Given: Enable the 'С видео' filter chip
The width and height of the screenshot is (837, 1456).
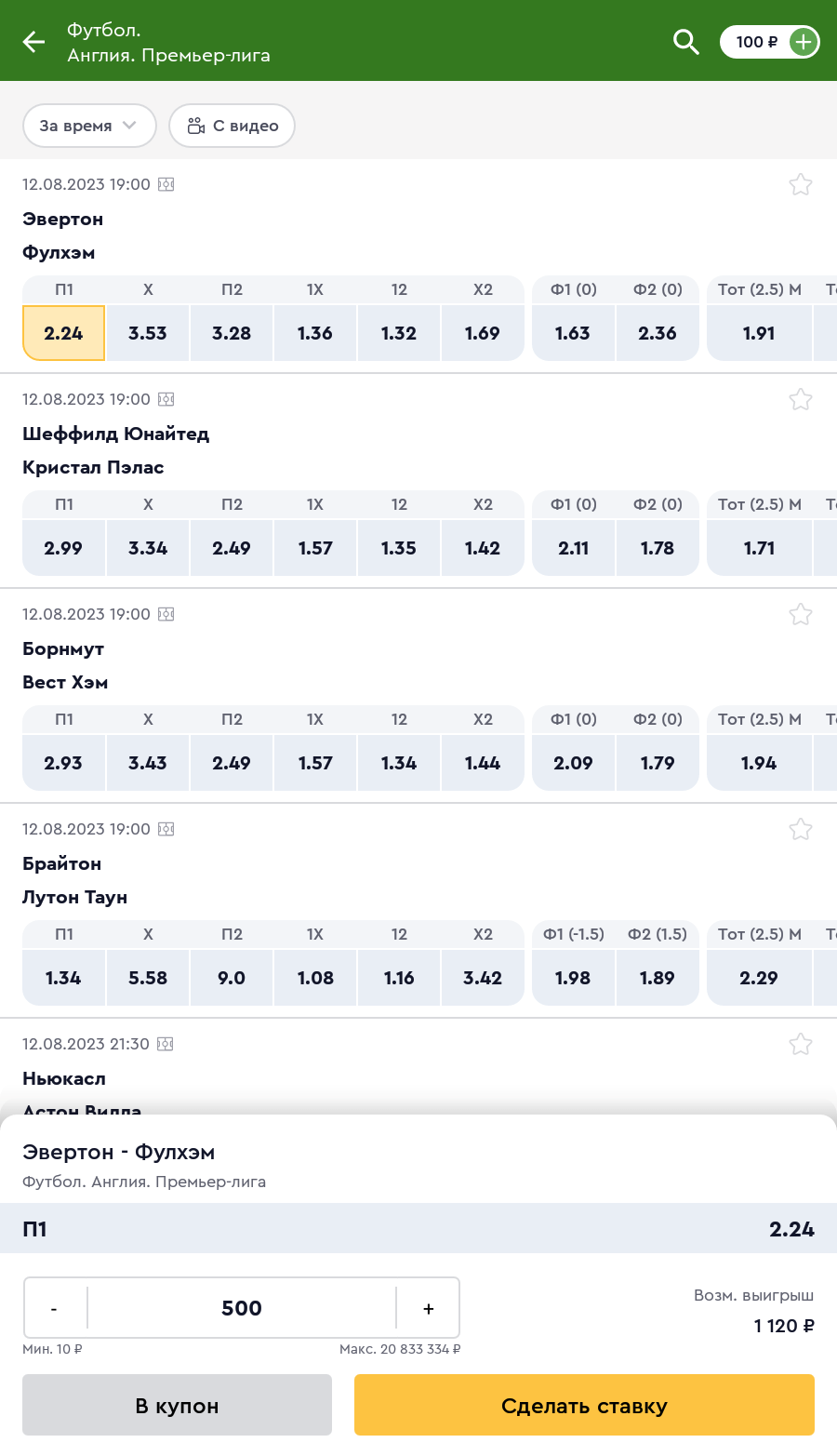Looking at the screenshot, I should click(232, 126).
